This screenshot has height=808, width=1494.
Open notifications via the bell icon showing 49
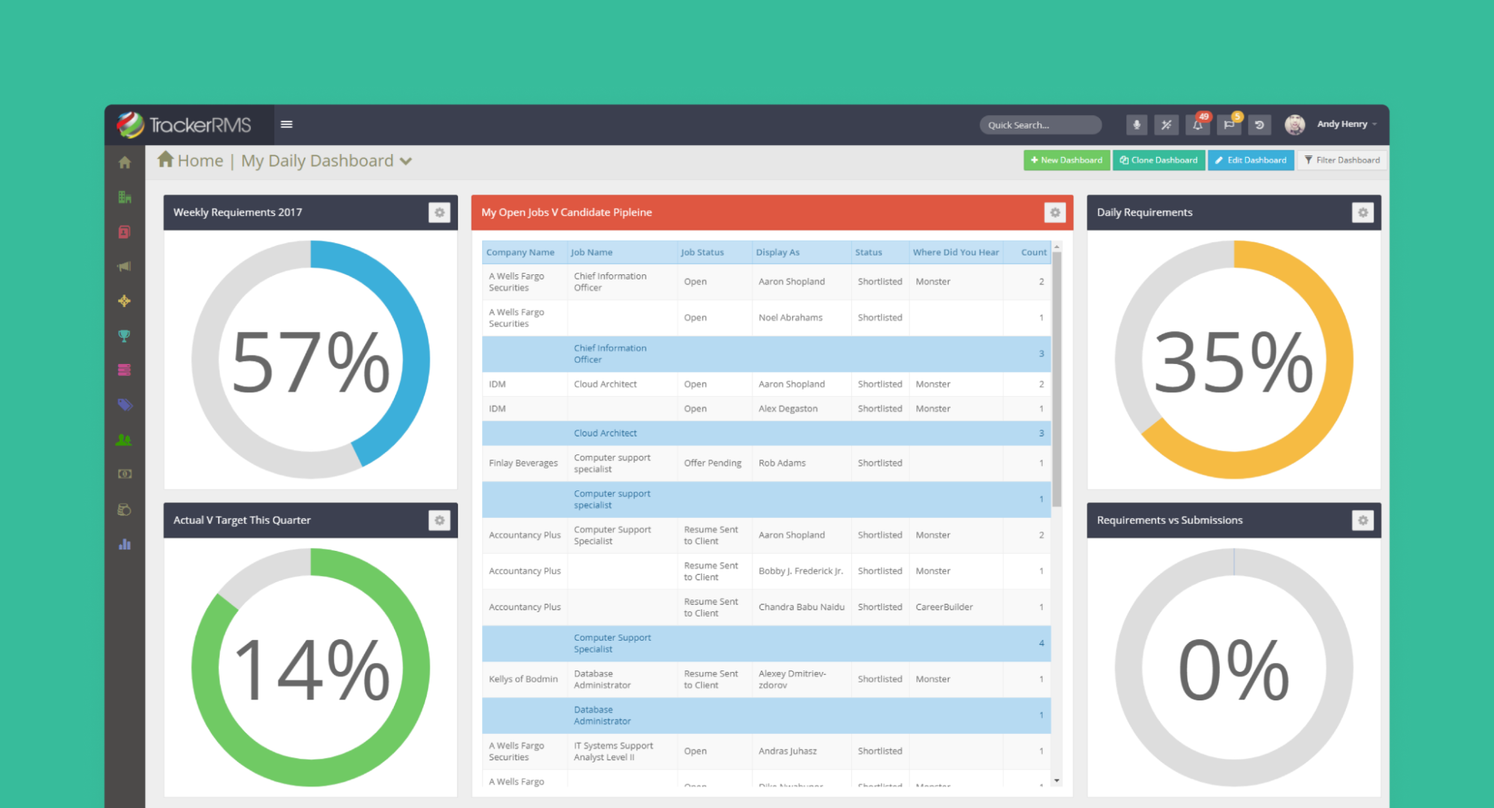coord(1197,125)
